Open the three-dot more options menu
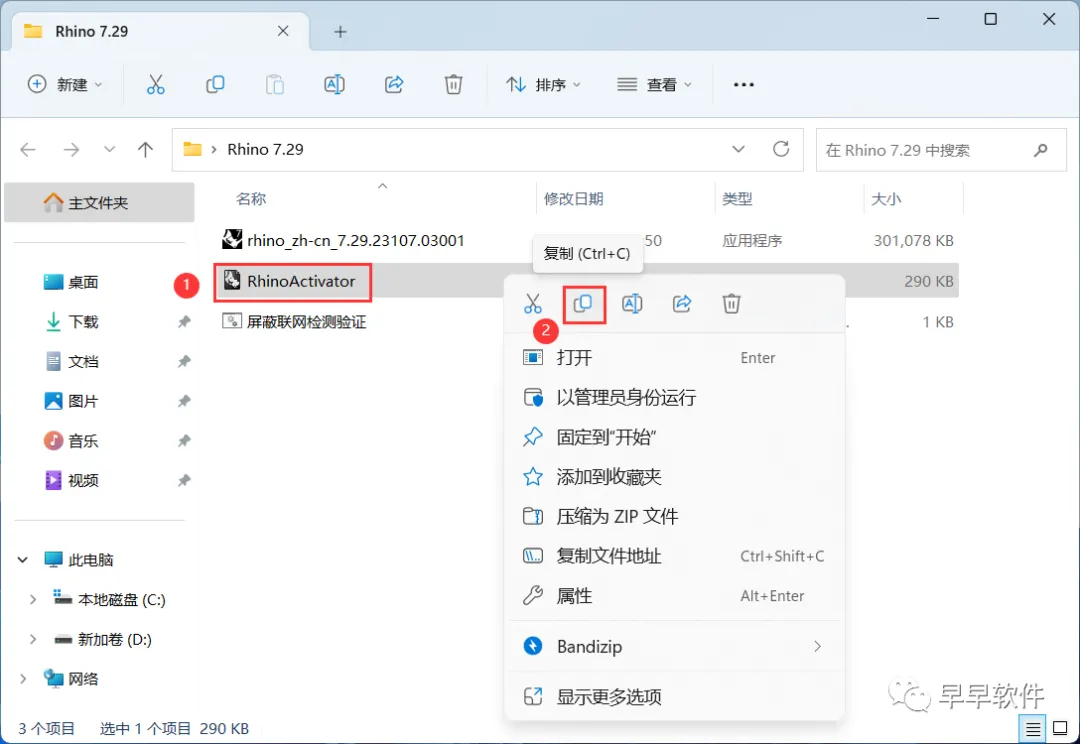1080x744 pixels. coord(744,85)
